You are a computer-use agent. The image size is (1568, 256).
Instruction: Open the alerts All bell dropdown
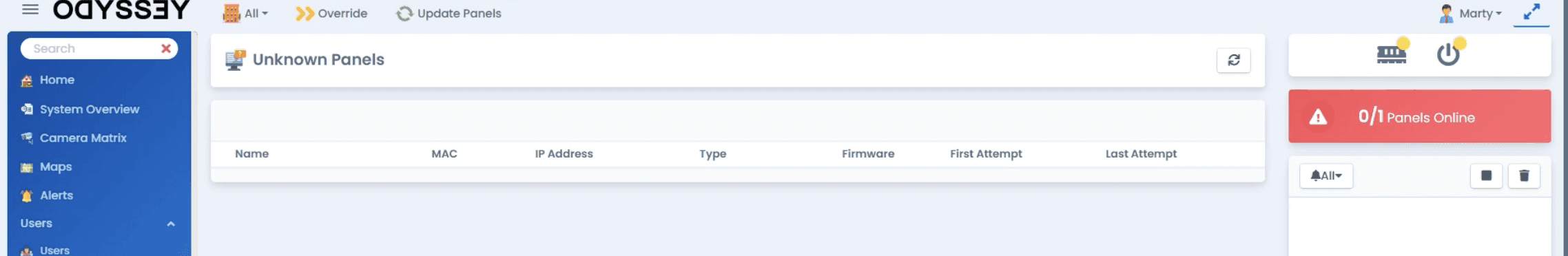tap(1325, 175)
